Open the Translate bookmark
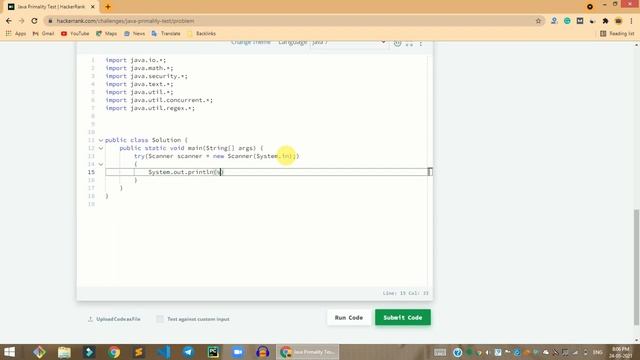Viewport: 640px width, 360px height. coord(166,33)
